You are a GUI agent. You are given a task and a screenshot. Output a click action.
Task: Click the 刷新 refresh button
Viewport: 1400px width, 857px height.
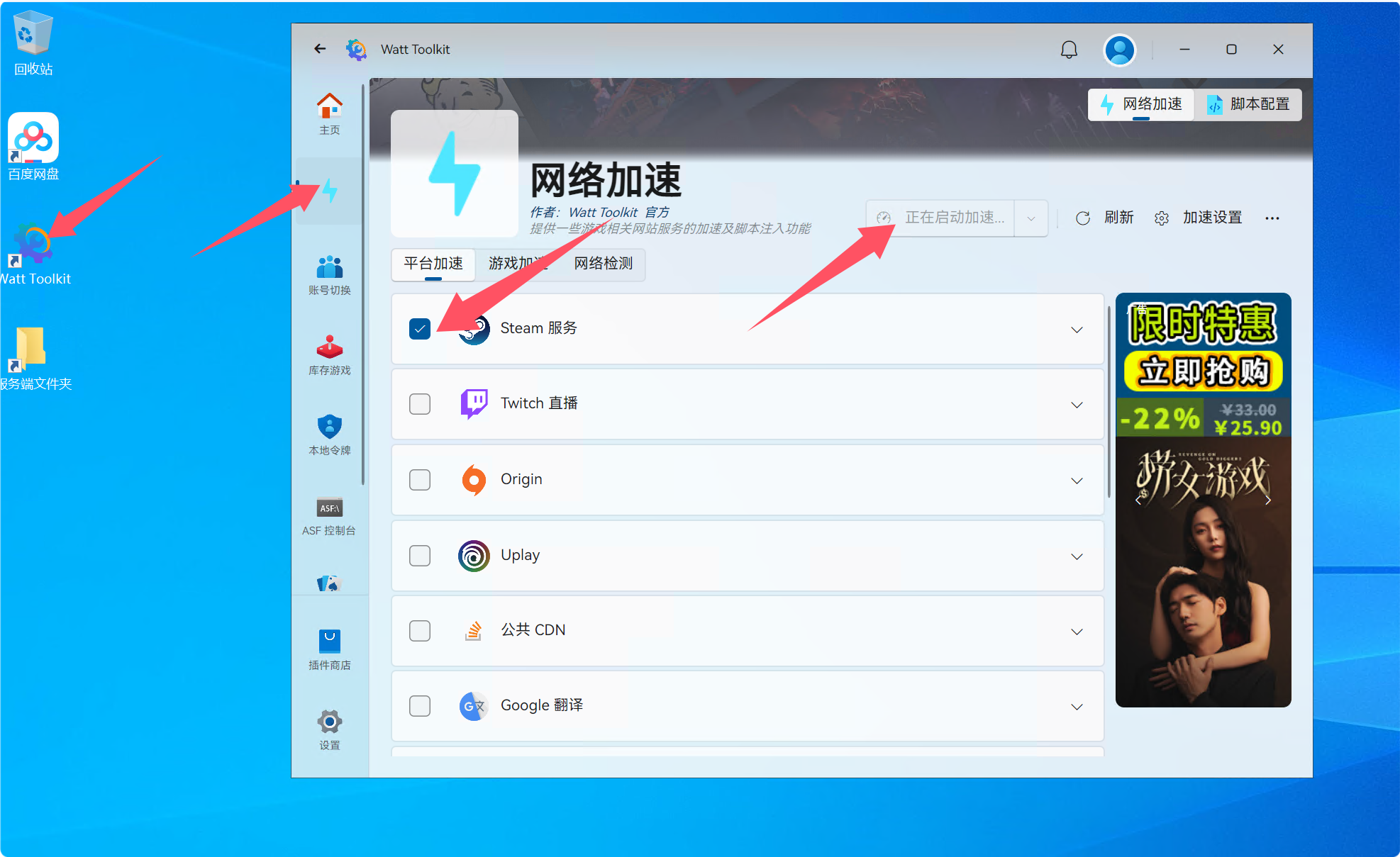coord(1104,218)
